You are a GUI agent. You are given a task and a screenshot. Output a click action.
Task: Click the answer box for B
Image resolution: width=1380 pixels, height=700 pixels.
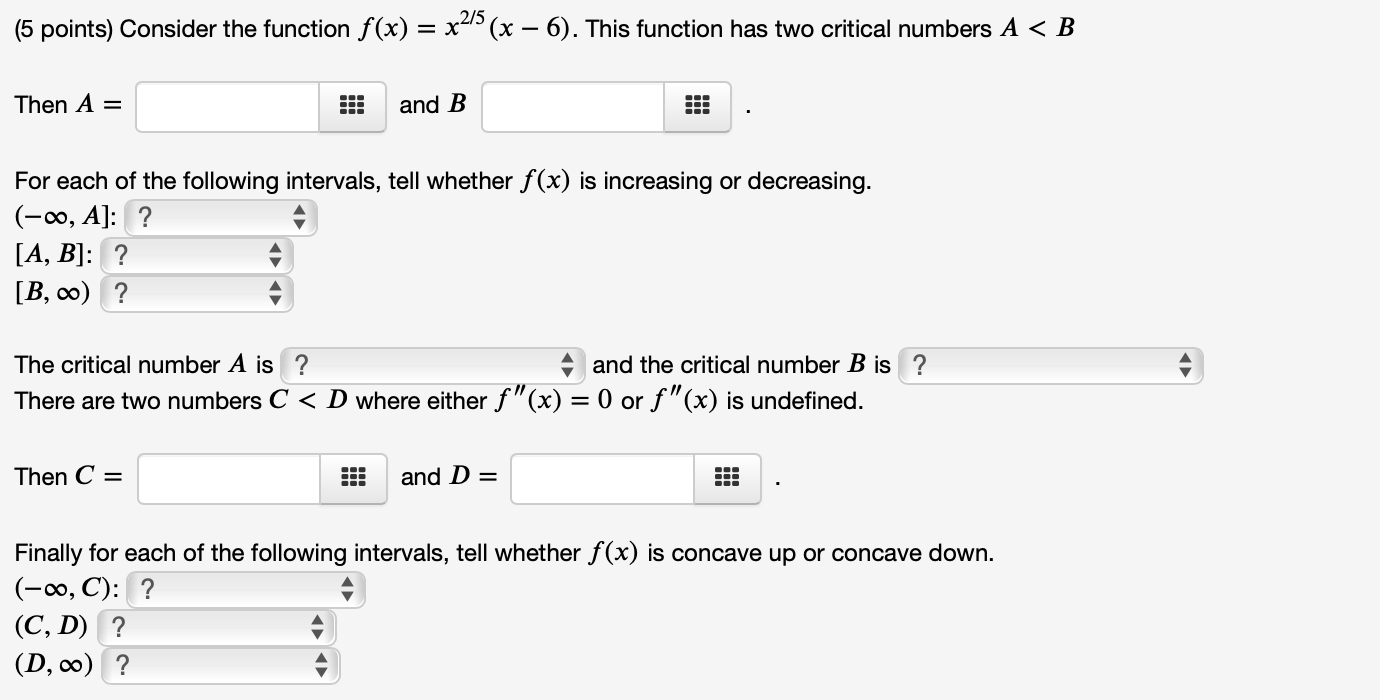point(570,105)
